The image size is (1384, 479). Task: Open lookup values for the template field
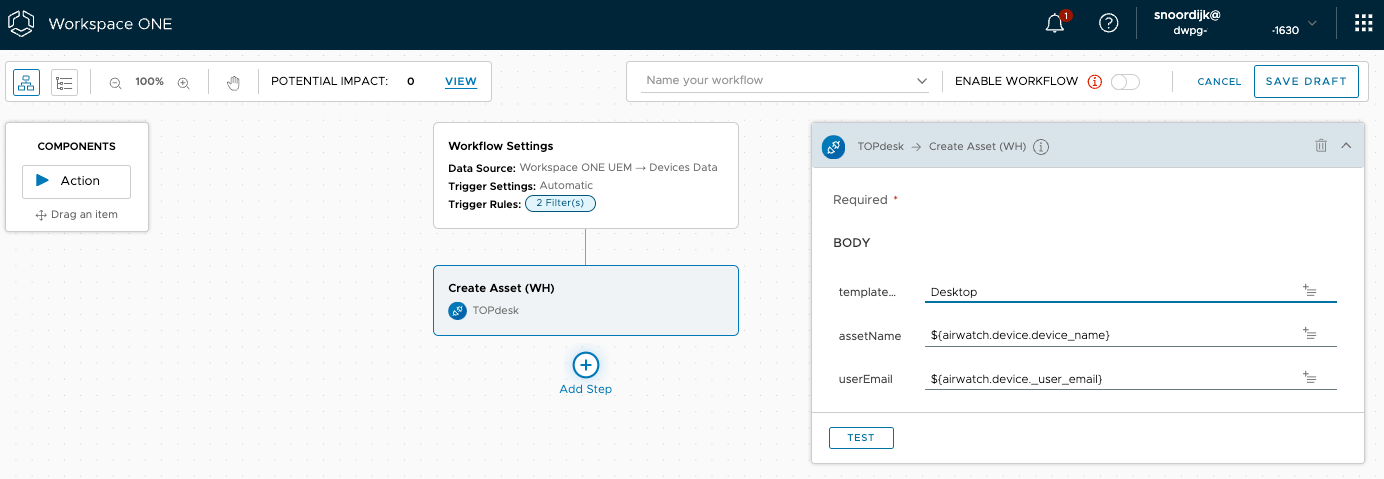(x=1310, y=291)
